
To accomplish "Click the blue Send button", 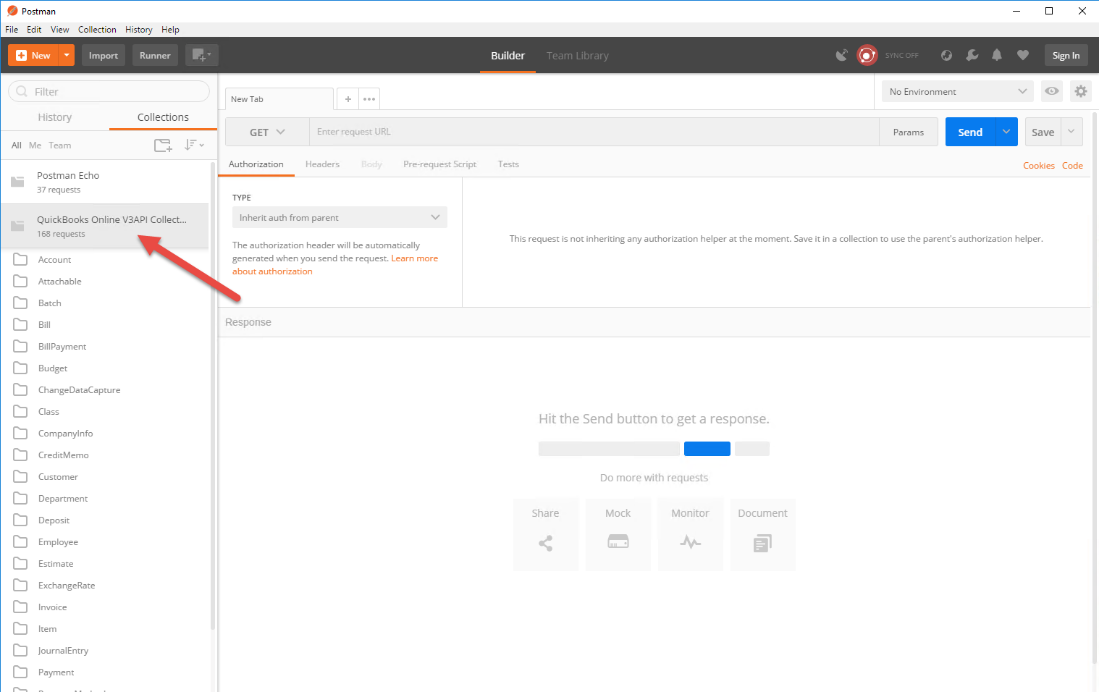I will coord(970,132).
